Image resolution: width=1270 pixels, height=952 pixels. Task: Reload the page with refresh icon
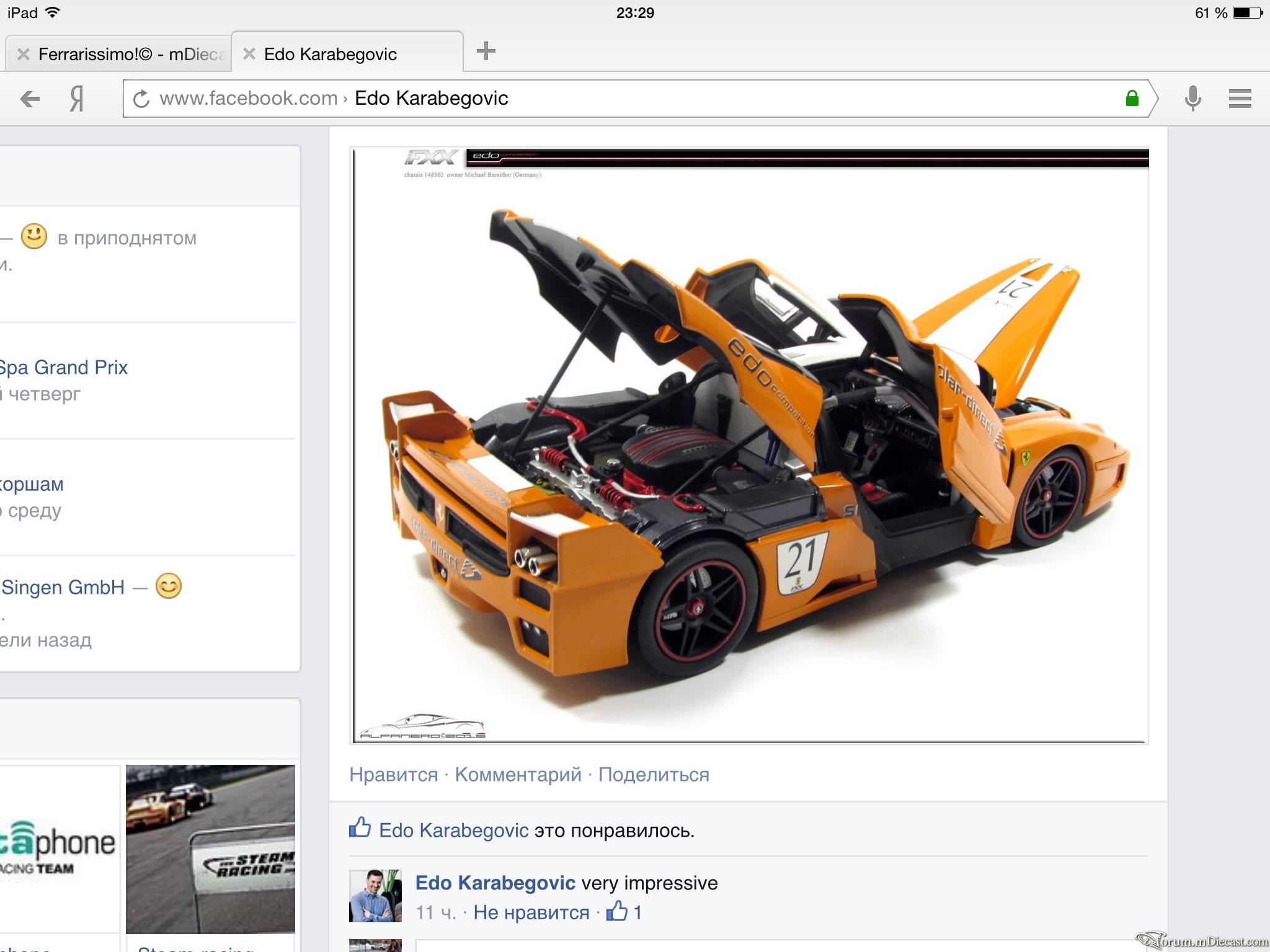pyautogui.click(x=141, y=99)
